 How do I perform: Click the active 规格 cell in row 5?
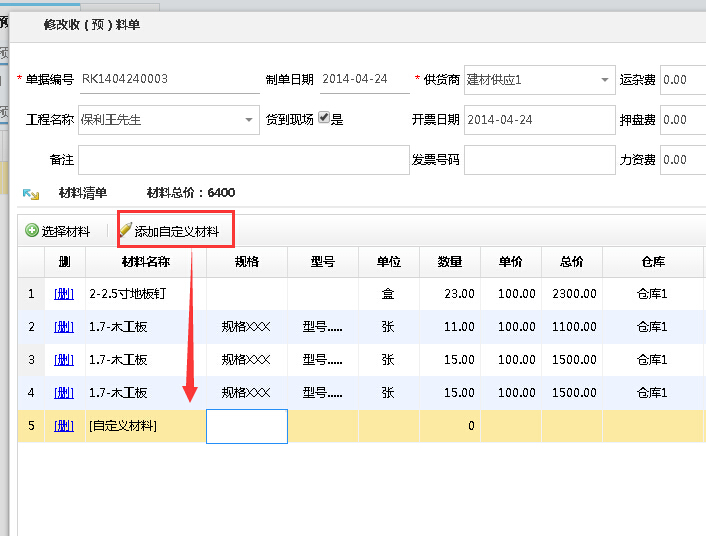tap(247, 426)
